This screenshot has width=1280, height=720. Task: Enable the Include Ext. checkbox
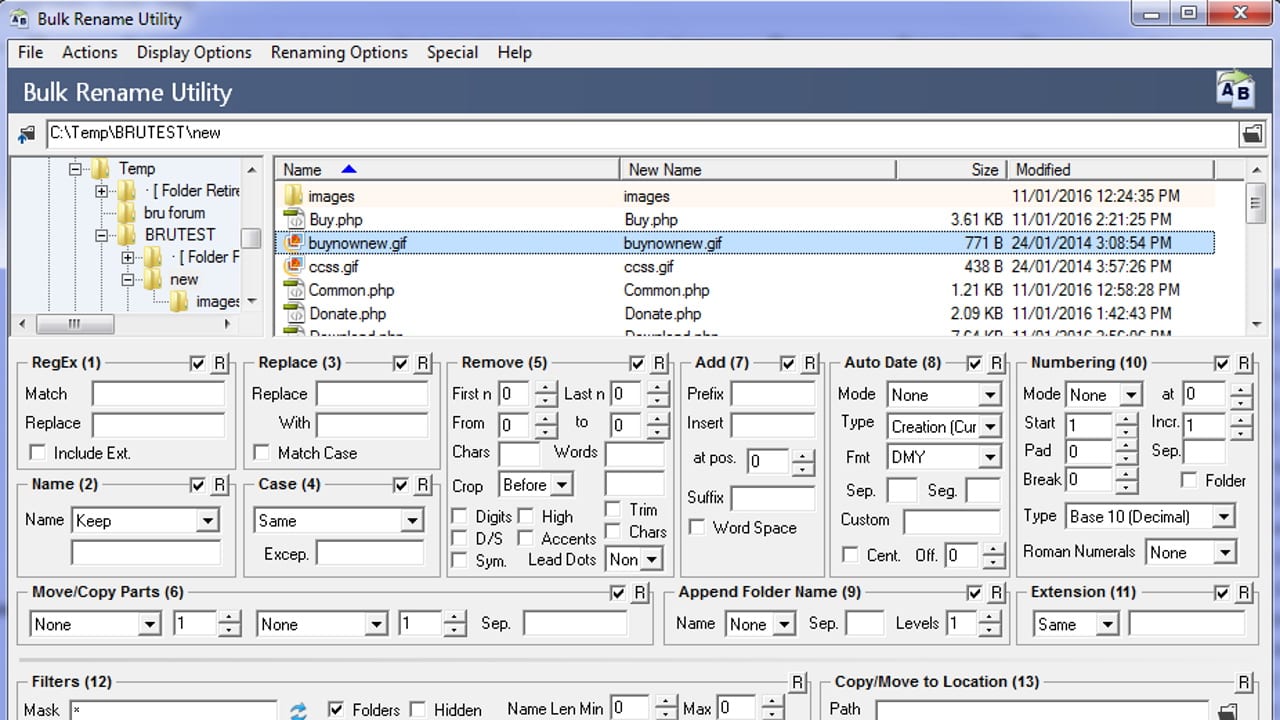tap(38, 453)
